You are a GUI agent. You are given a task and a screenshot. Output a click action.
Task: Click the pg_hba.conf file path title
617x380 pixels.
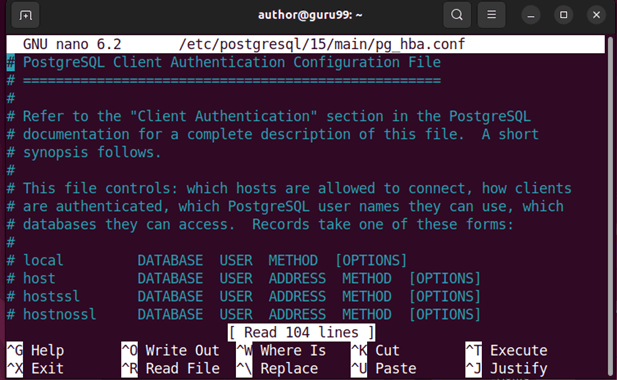pyautogui.click(x=322, y=44)
